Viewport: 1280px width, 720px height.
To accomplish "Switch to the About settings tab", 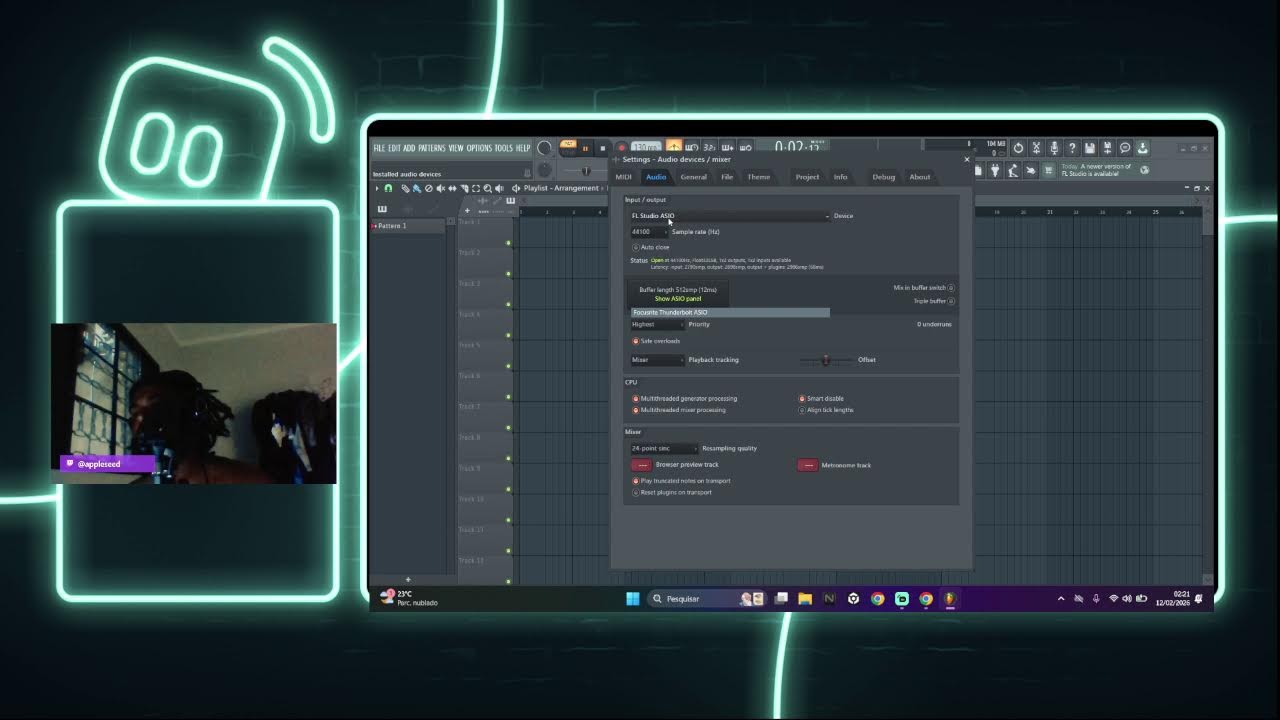I will click(x=920, y=177).
